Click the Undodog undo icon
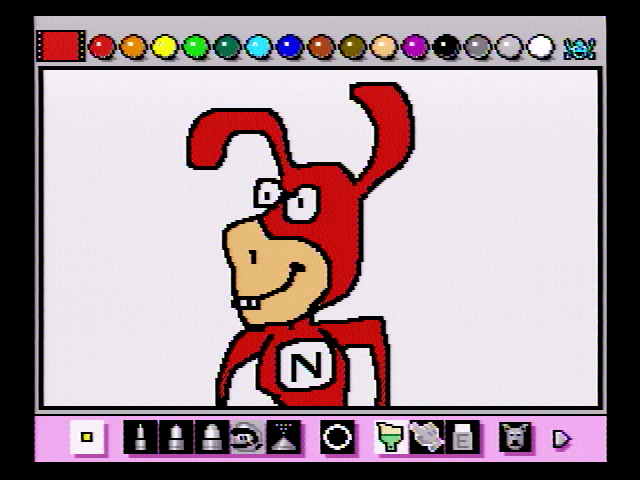 click(x=515, y=437)
